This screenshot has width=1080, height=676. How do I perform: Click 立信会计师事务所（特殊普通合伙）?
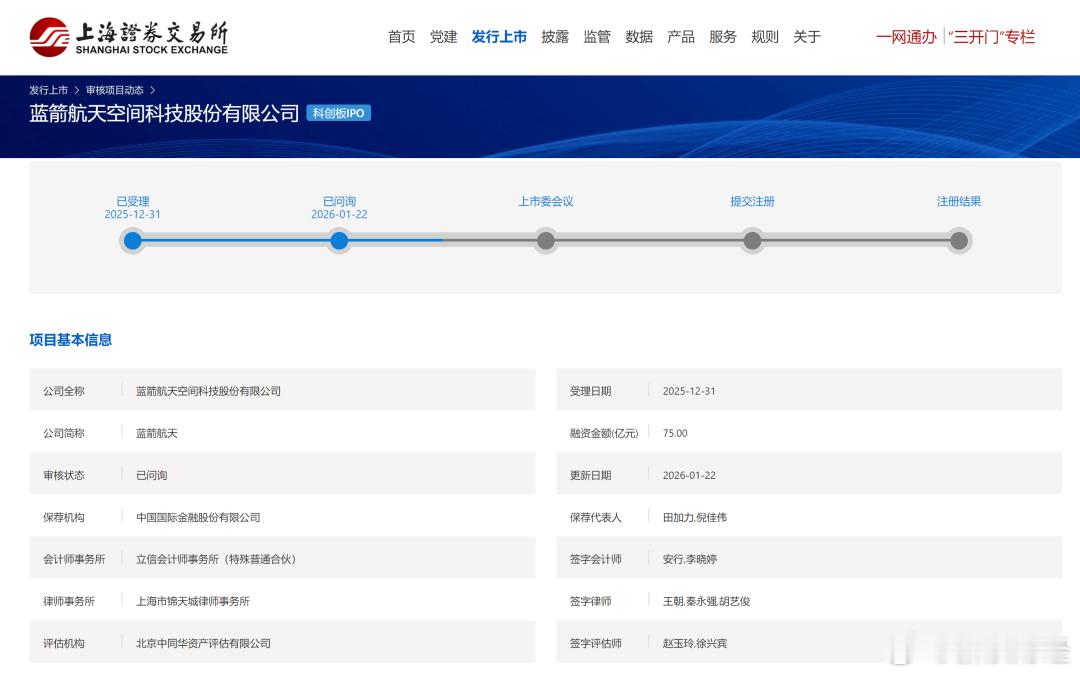[216, 559]
